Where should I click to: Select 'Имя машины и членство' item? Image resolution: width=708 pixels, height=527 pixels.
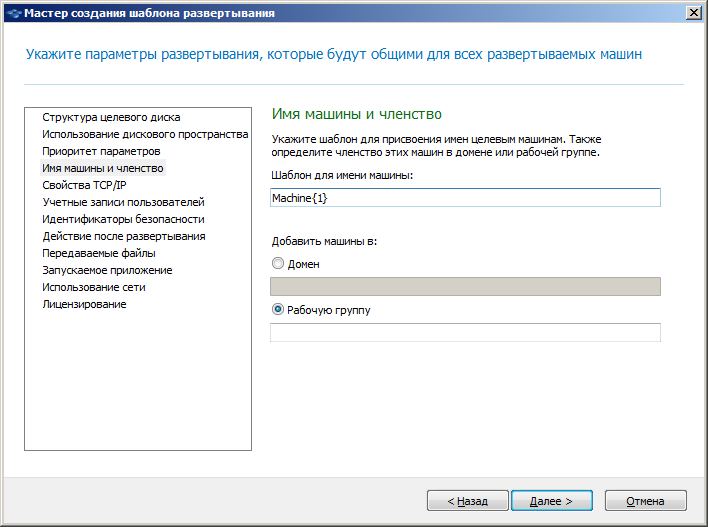pos(103,168)
